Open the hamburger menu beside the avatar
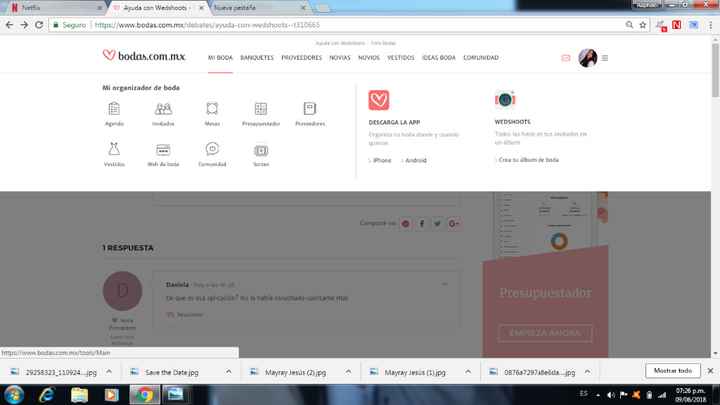Image resolution: width=720 pixels, height=405 pixels. pos(605,58)
